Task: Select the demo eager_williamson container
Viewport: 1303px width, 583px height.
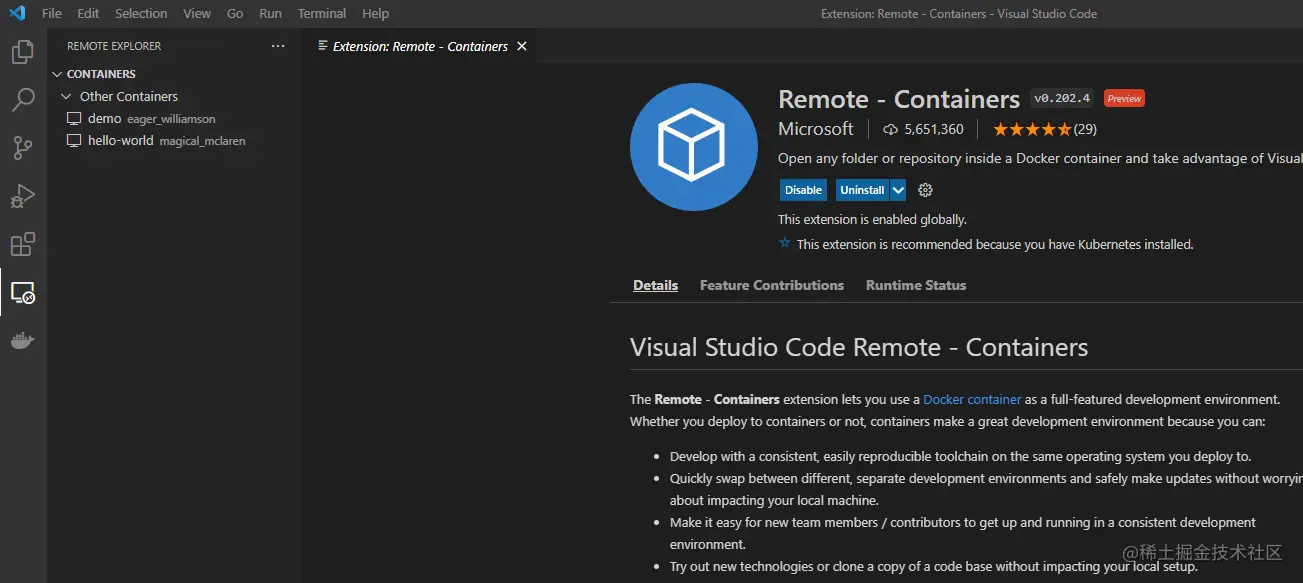Action: tap(150, 119)
